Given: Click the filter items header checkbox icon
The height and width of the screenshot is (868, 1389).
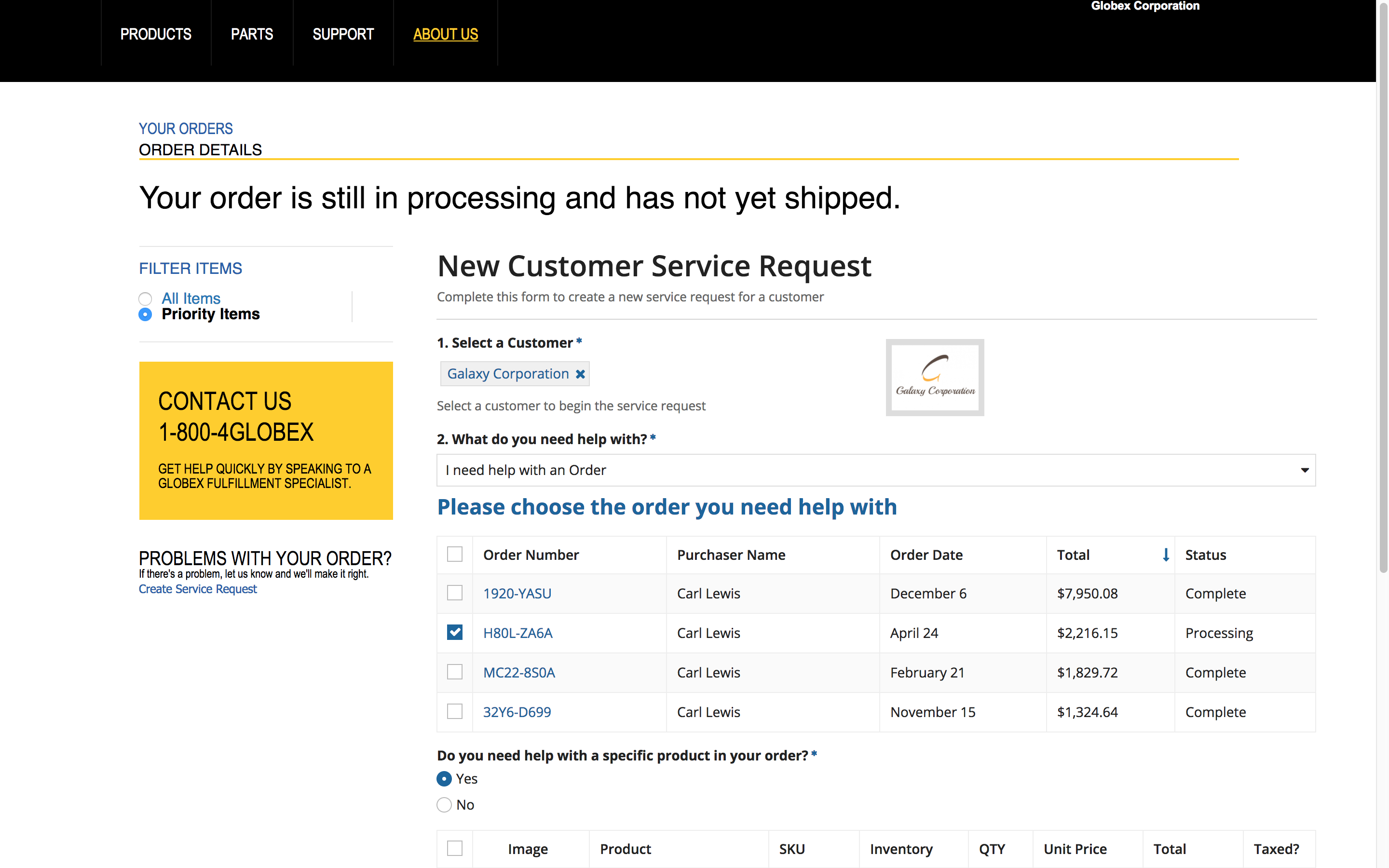Looking at the screenshot, I should coord(455,554).
